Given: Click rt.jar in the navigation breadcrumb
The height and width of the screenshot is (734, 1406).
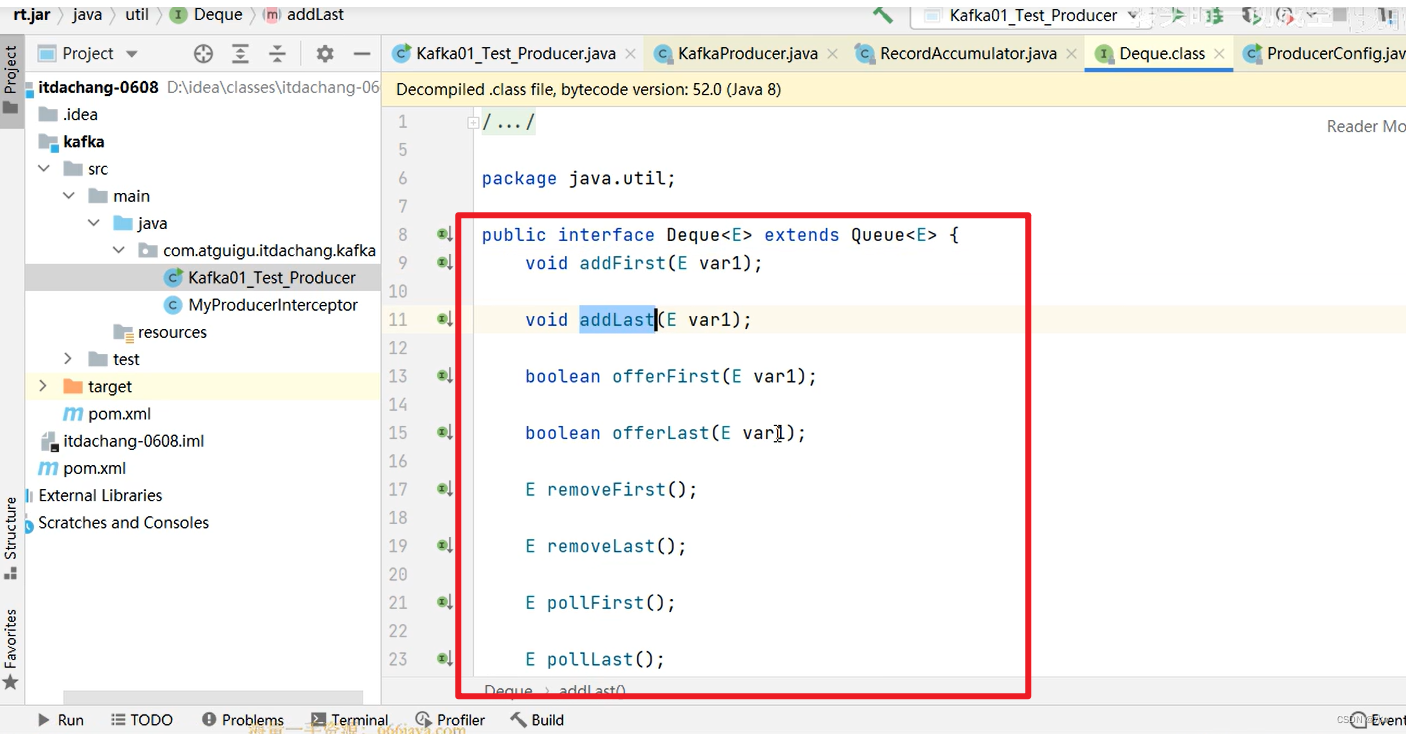Looking at the screenshot, I should pyautogui.click(x=31, y=14).
